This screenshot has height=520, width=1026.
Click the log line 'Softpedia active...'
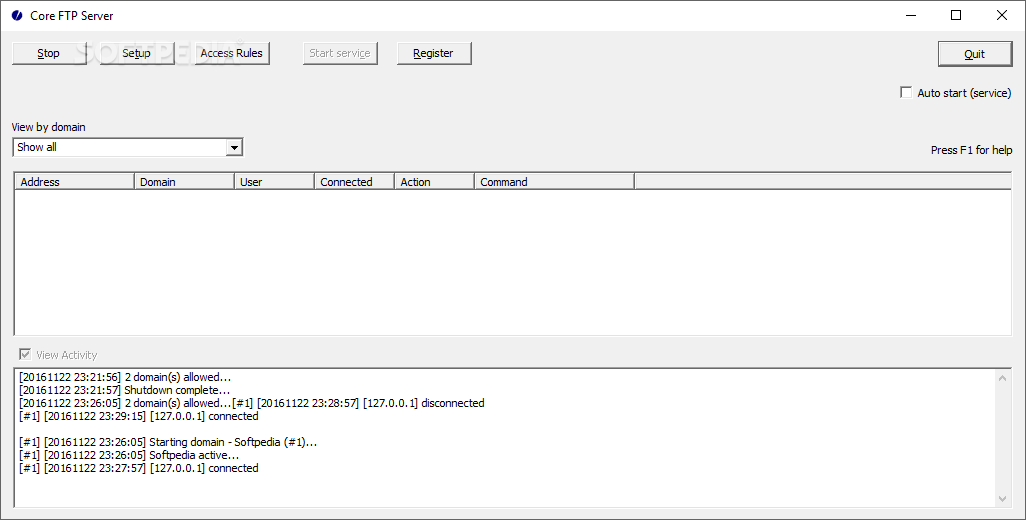pos(129,455)
